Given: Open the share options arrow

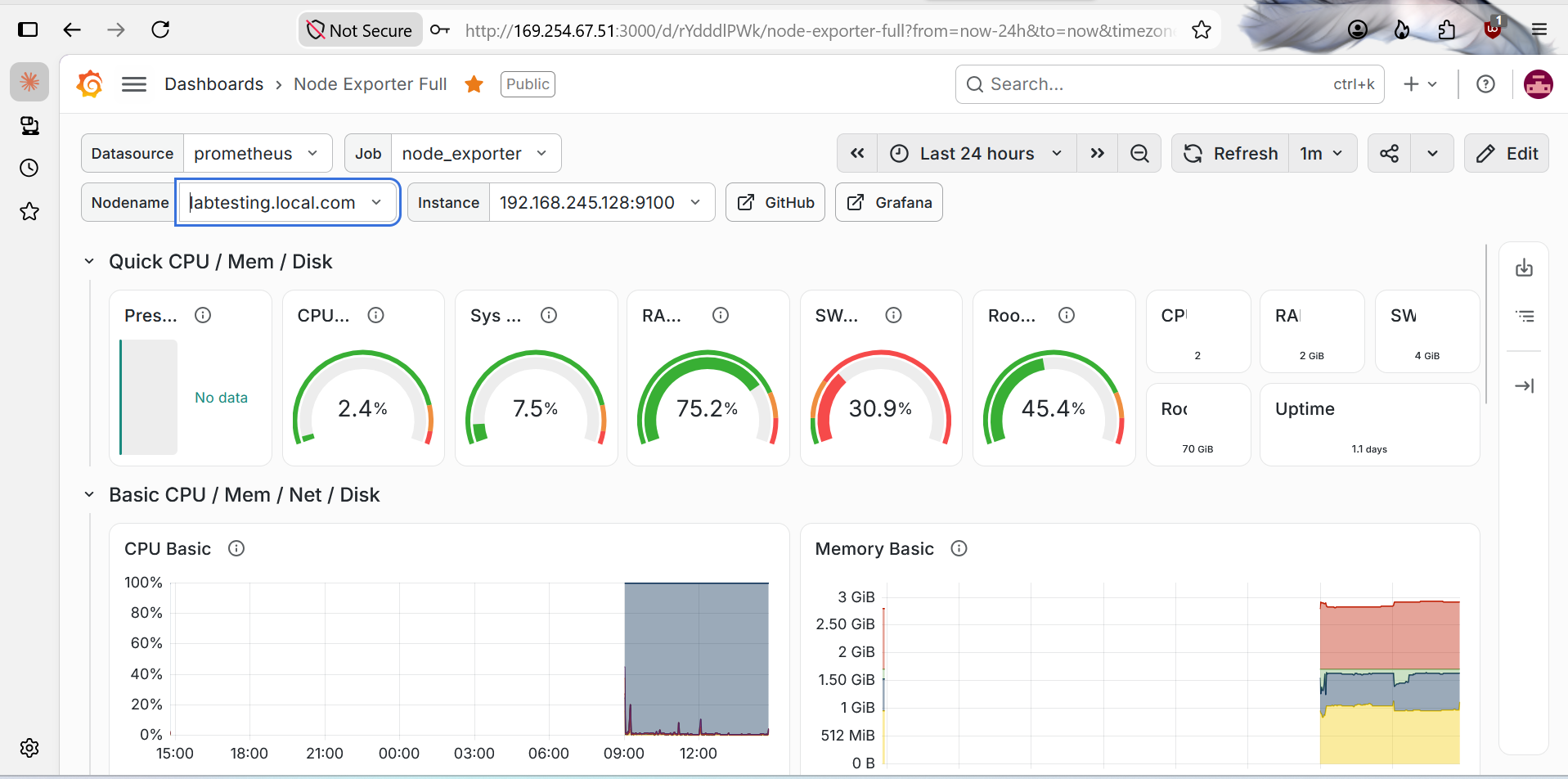Looking at the screenshot, I should click(1432, 153).
